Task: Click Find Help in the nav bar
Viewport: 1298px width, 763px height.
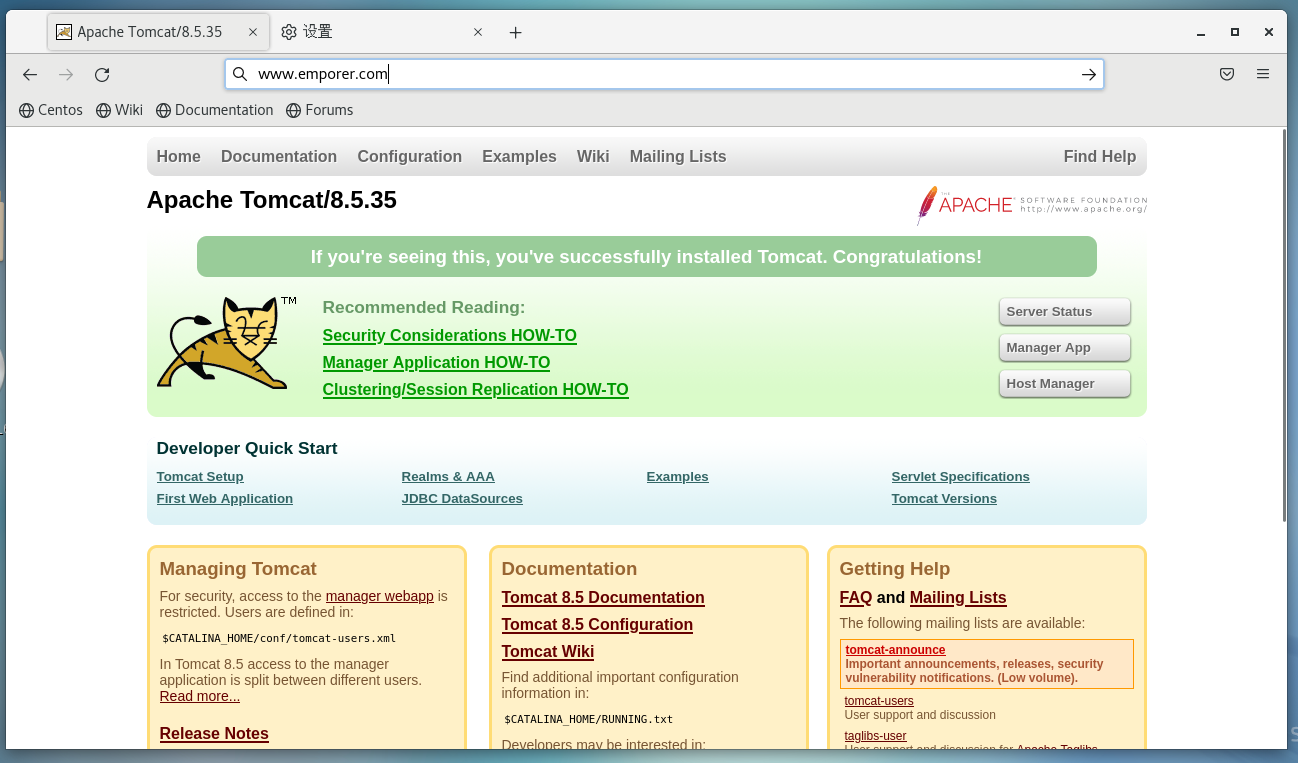Action: pos(1100,156)
